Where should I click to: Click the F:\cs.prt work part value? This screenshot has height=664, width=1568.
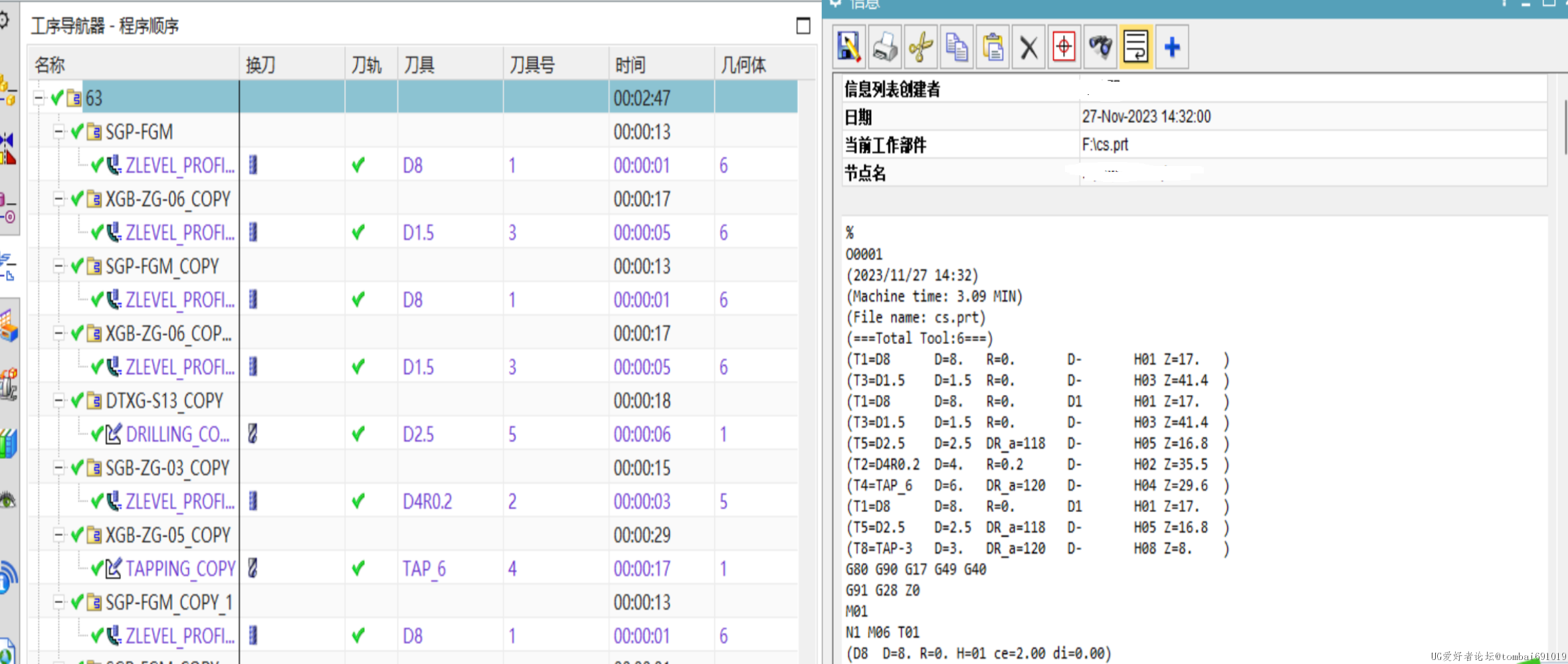[x=1105, y=145]
